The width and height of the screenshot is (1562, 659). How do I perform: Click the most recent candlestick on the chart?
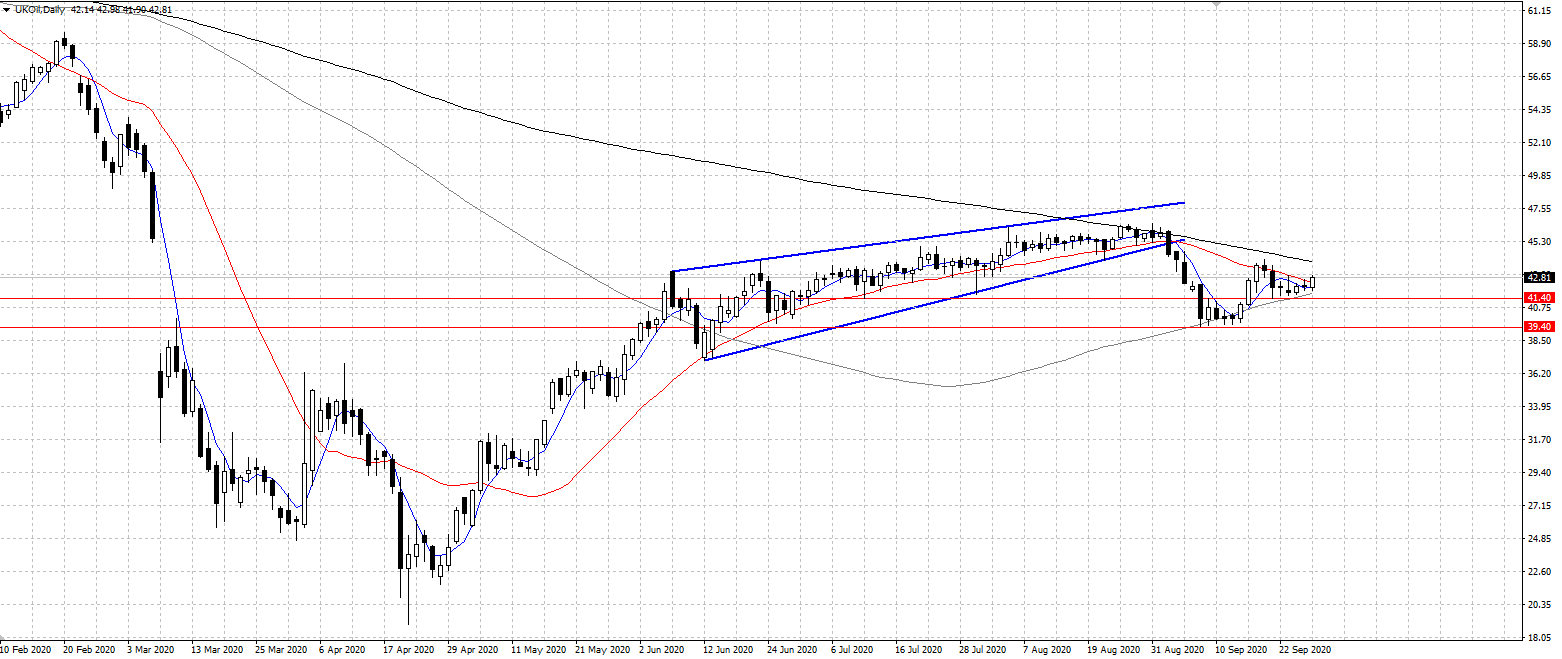click(x=1313, y=282)
